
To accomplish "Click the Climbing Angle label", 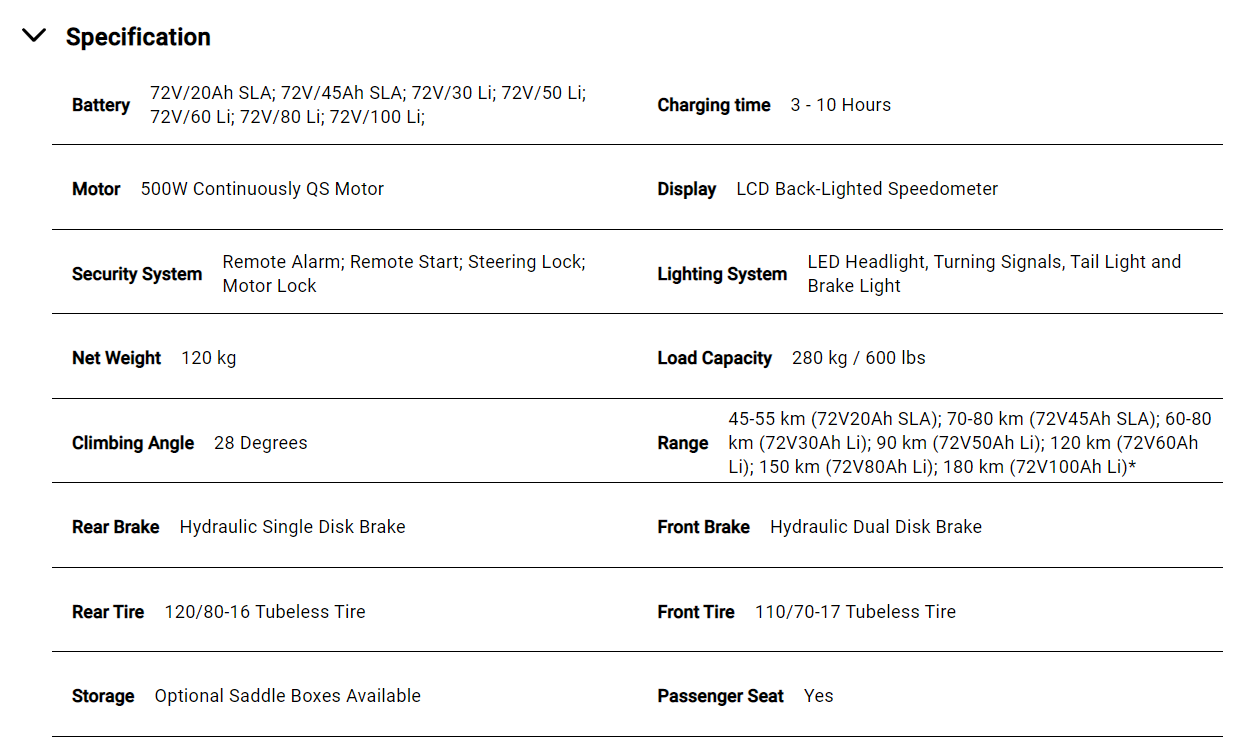I will (133, 443).
